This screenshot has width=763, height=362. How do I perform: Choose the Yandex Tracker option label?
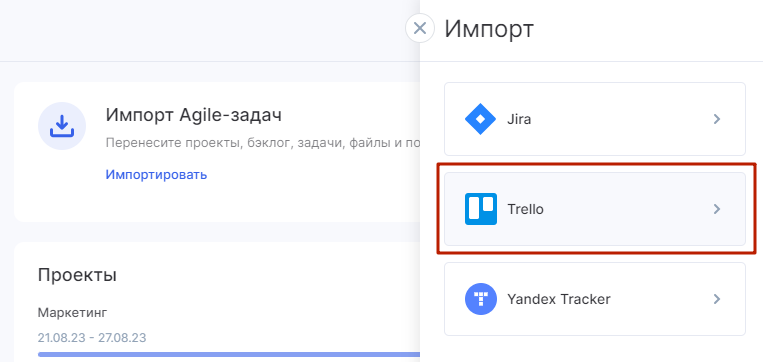(x=559, y=299)
